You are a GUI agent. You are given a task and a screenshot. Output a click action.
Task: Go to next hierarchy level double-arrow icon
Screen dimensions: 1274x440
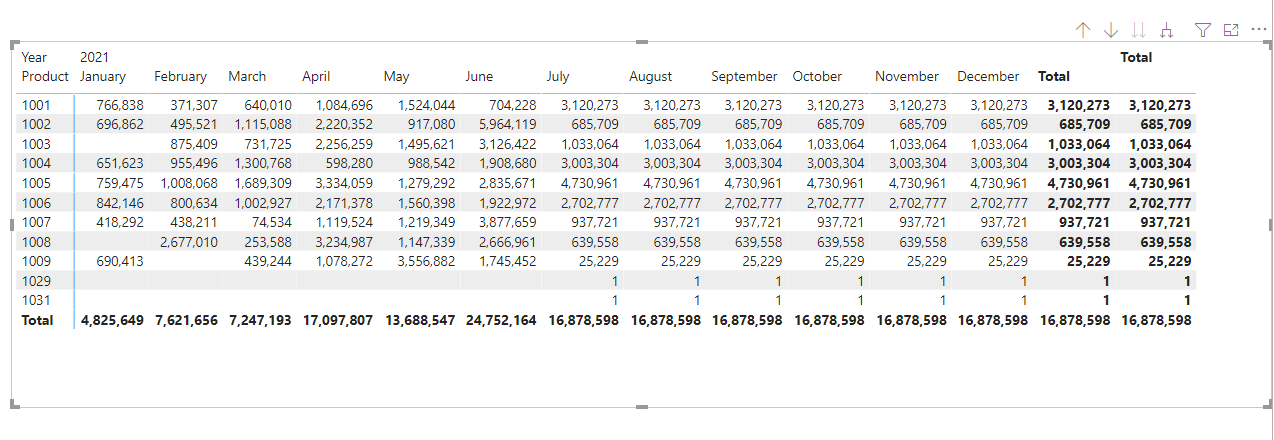coord(1138,30)
